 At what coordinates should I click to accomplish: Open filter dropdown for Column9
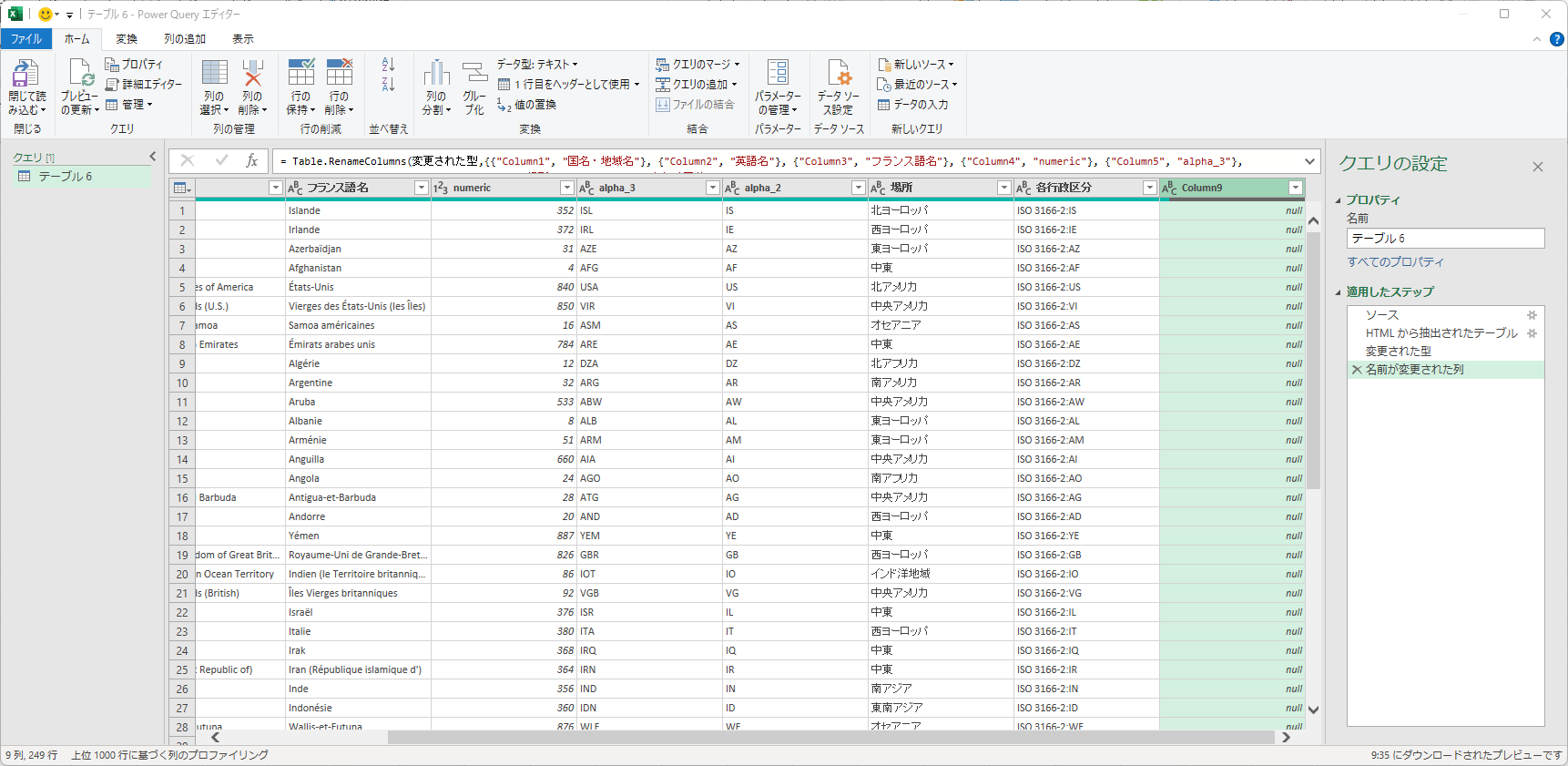1295,188
